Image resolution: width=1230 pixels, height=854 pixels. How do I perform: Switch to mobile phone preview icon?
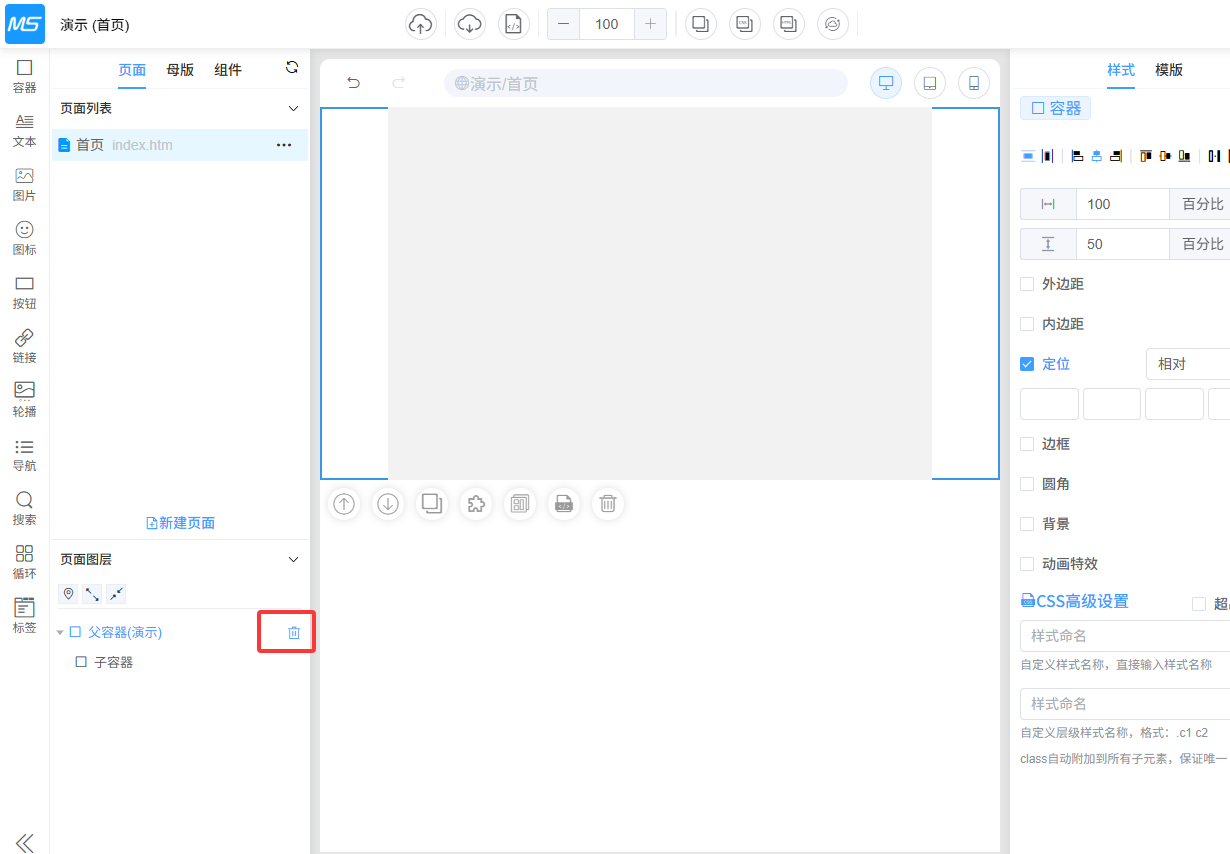(973, 83)
